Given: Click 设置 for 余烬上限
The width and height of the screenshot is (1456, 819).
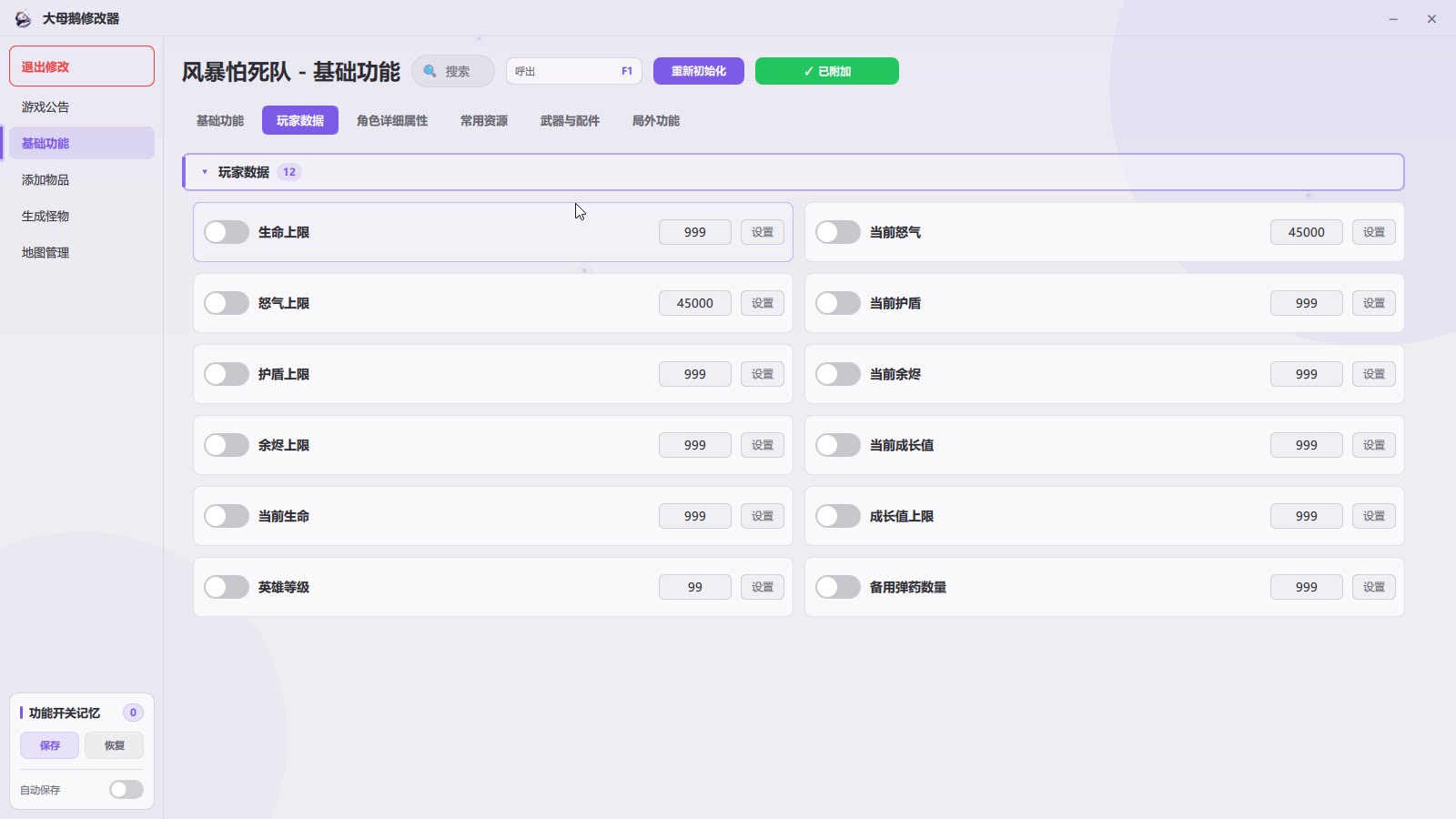Looking at the screenshot, I should click(x=763, y=445).
